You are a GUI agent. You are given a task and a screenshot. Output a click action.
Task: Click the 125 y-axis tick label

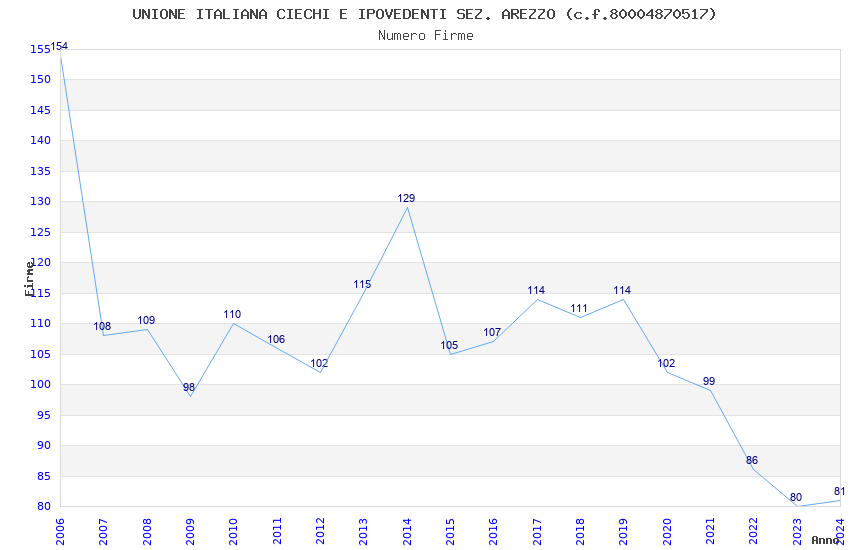click(x=40, y=232)
